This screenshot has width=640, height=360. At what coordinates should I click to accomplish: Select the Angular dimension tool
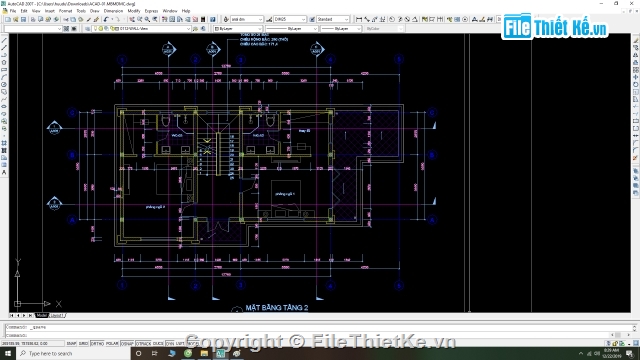click(x=415, y=19)
